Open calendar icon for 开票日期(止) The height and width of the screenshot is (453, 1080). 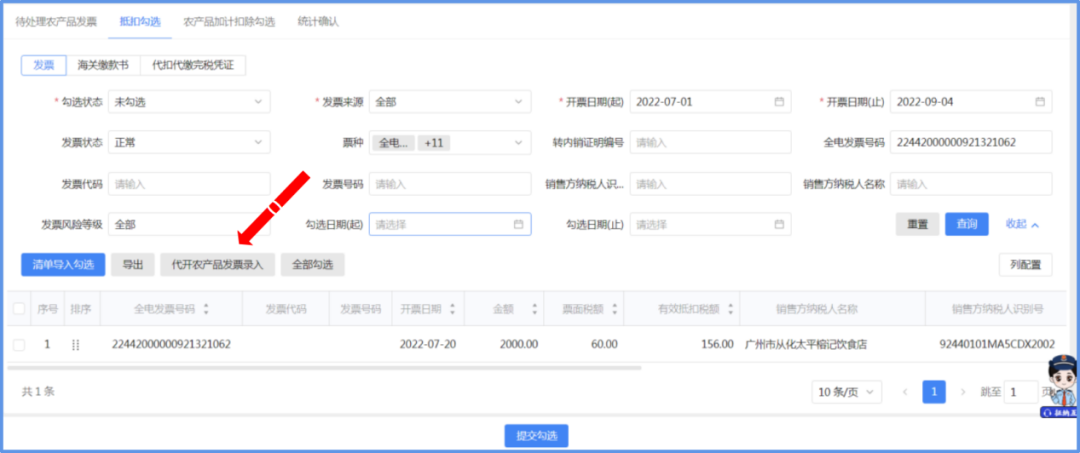(1040, 102)
